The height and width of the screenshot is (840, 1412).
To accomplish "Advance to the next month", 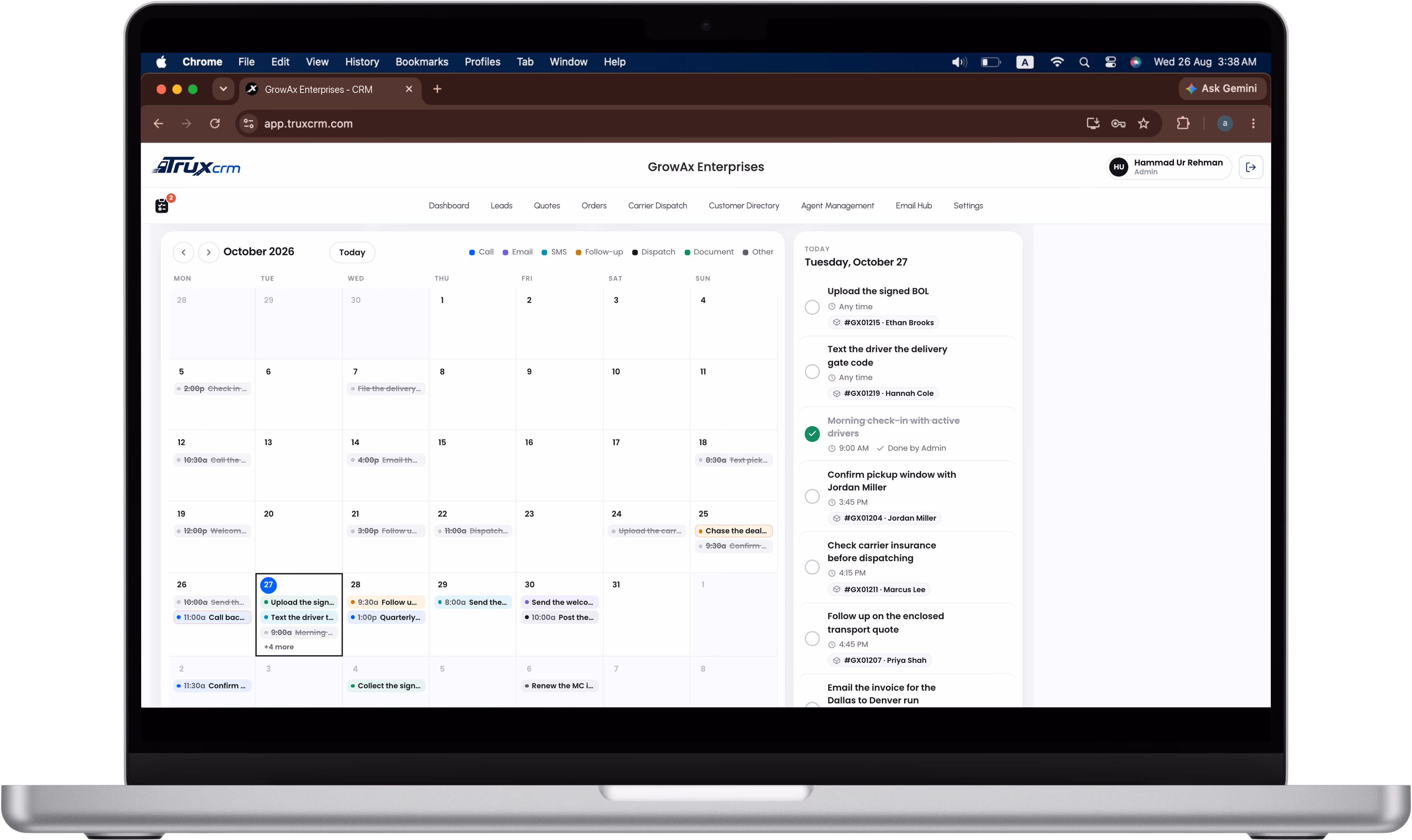I will click(x=208, y=253).
